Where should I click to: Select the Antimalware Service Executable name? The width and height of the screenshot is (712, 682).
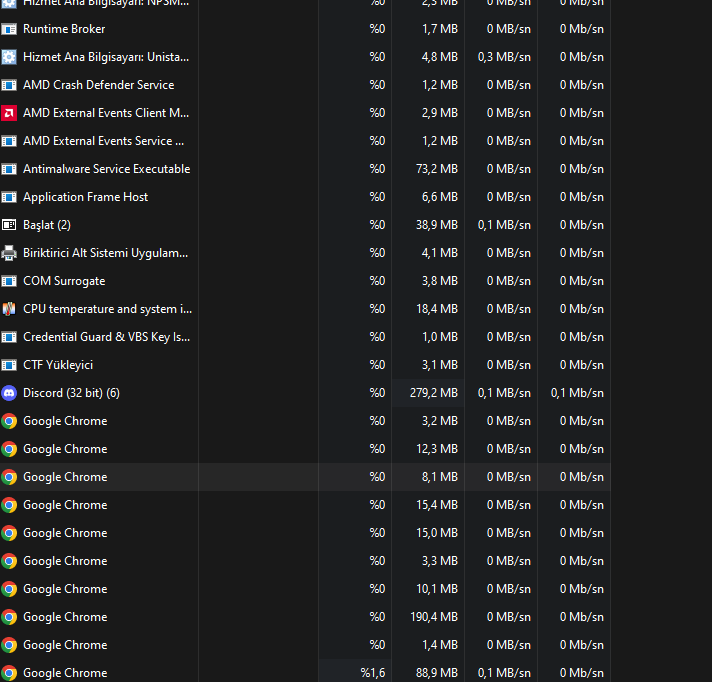[x=107, y=169]
